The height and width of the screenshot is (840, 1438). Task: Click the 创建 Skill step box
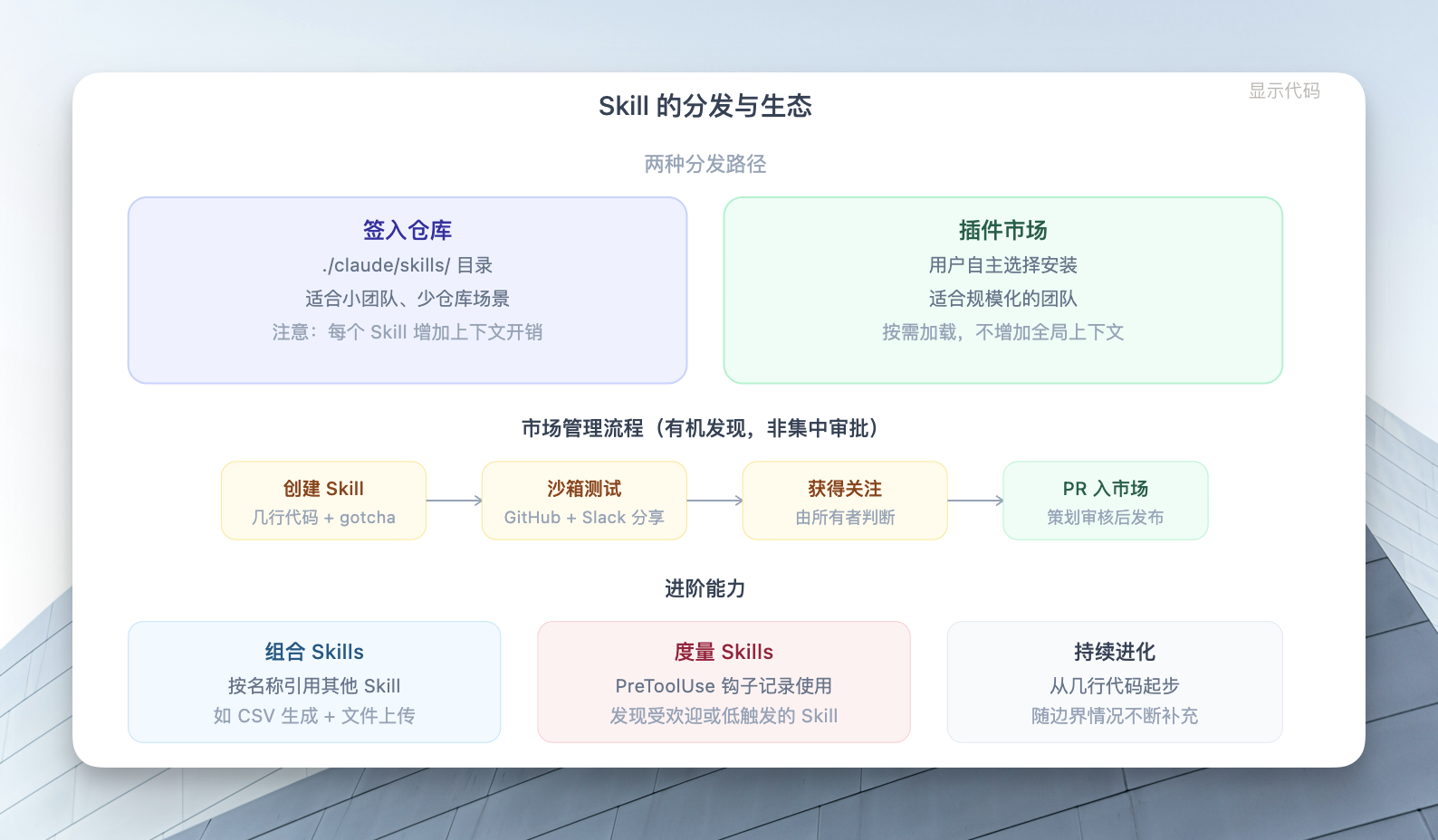pyautogui.click(x=323, y=501)
